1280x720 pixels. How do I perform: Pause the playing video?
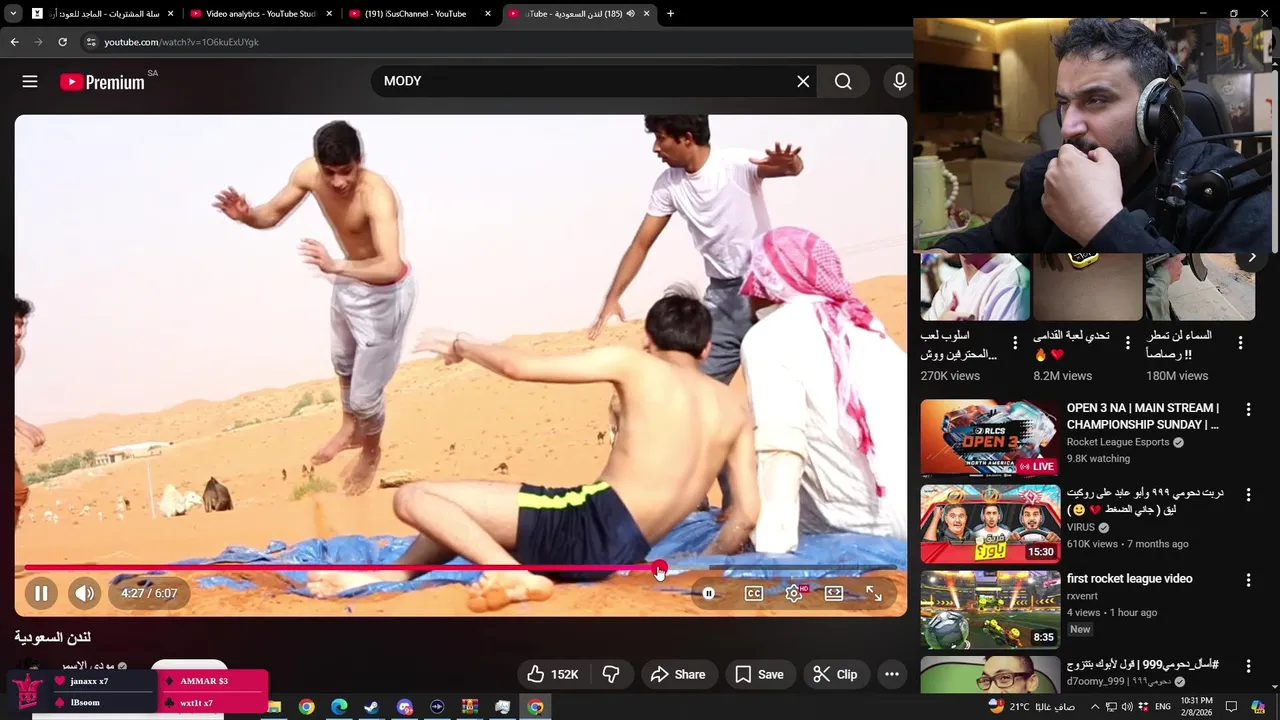[x=41, y=593]
